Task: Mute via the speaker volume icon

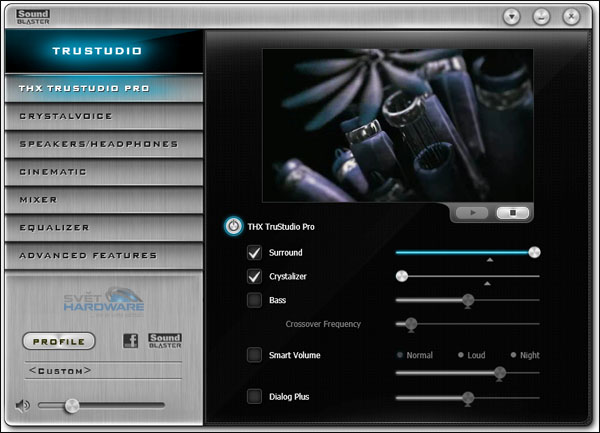Action: [x=23, y=405]
